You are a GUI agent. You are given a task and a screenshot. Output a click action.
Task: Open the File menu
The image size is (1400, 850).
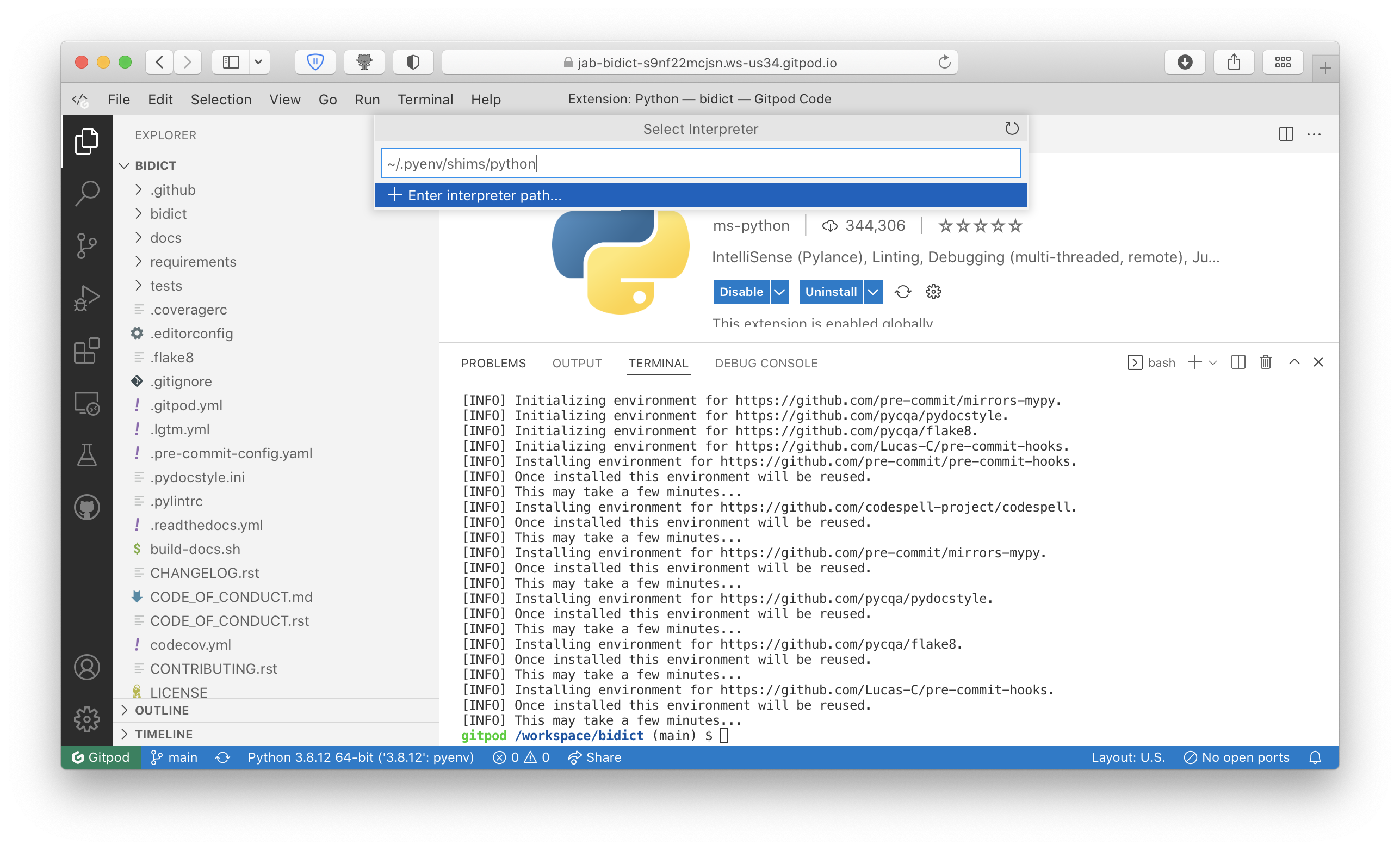119,100
